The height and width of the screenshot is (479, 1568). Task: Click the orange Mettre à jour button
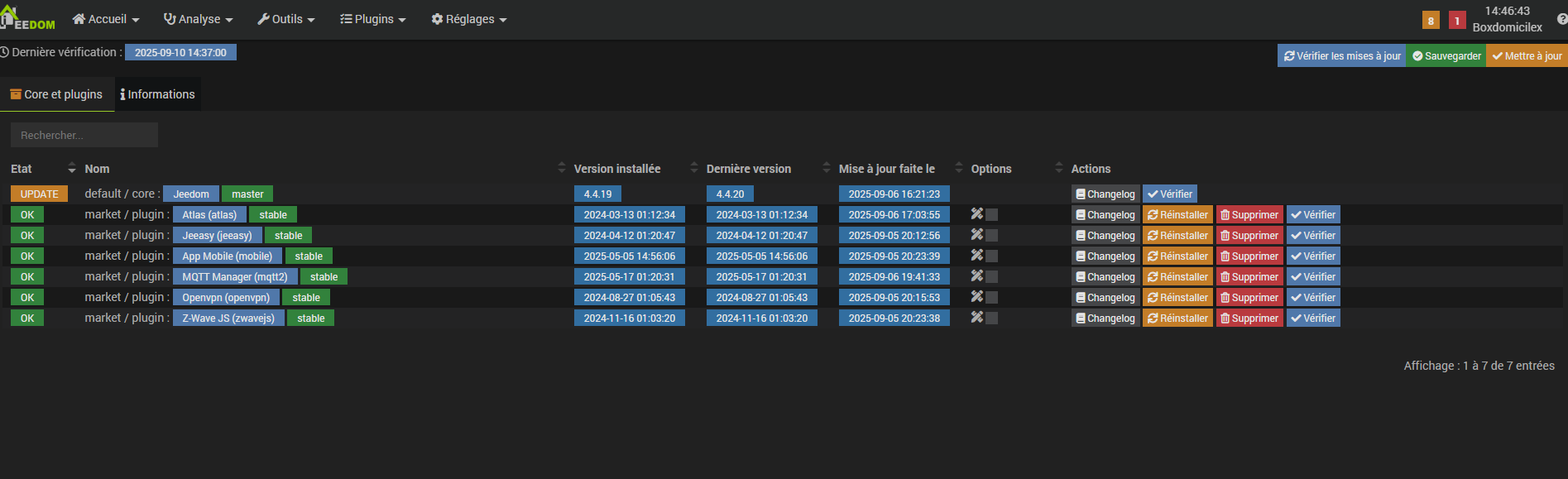point(1527,55)
